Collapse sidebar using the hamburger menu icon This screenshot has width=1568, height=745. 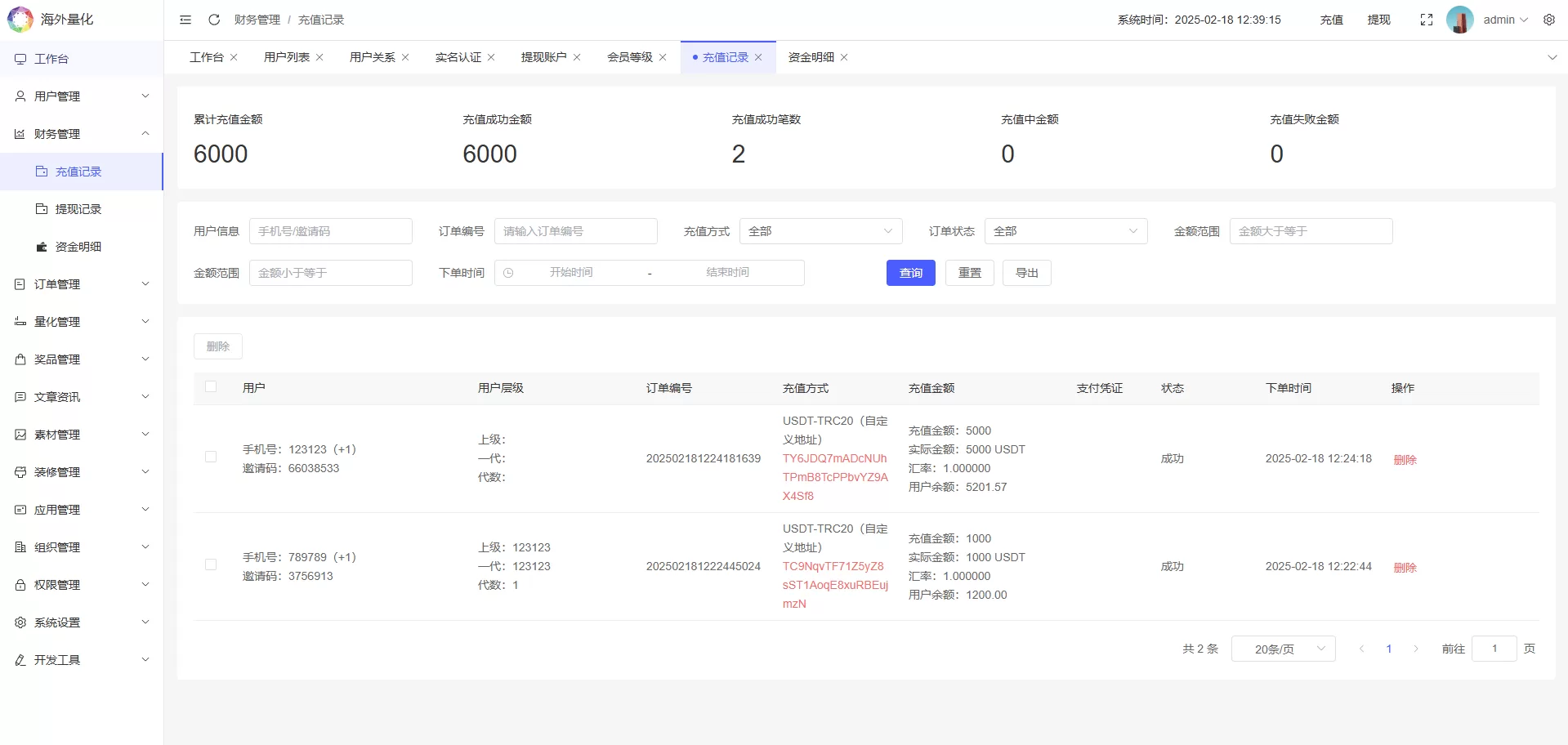tap(185, 20)
